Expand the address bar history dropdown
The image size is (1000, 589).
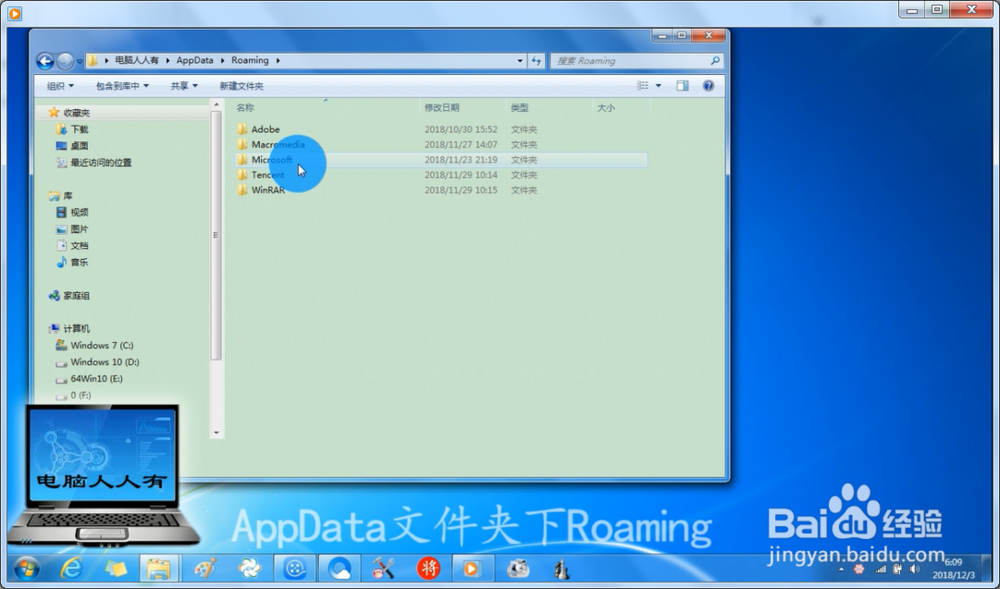coord(520,61)
